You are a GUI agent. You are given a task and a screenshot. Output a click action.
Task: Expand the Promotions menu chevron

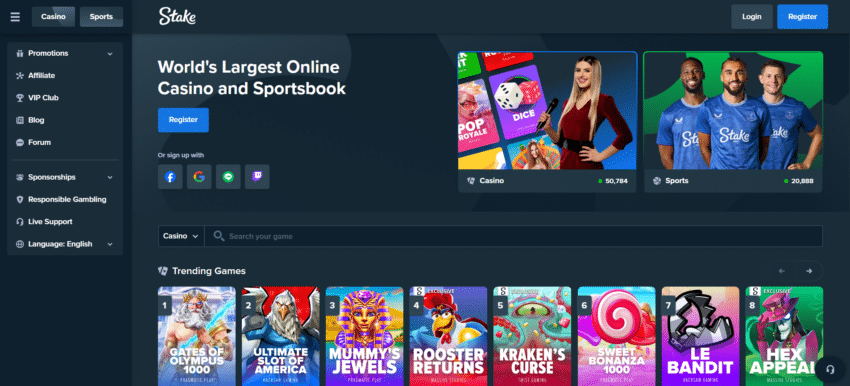pos(110,54)
